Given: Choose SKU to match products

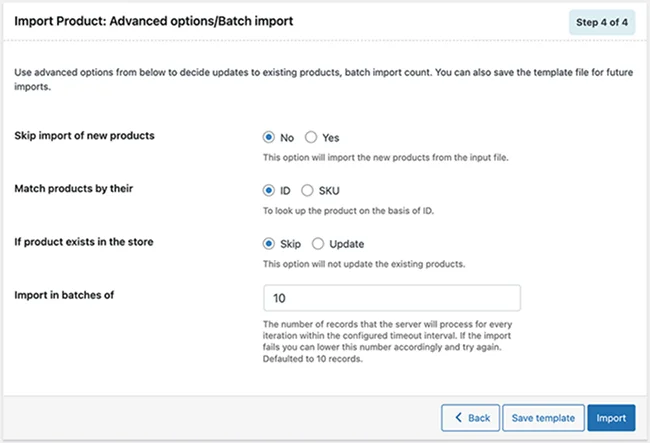Looking at the screenshot, I should [x=308, y=191].
